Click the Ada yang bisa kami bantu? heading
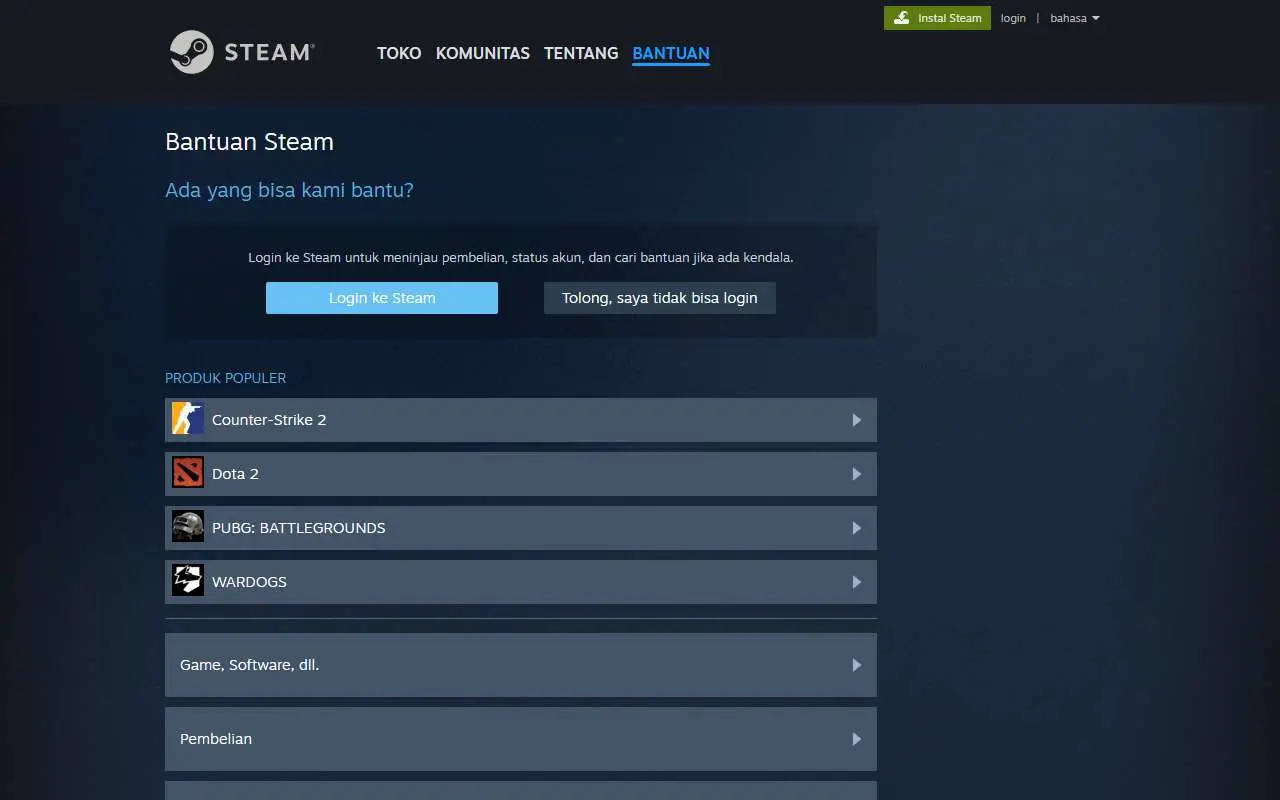Screen dimensions: 1280x800 click(x=289, y=190)
